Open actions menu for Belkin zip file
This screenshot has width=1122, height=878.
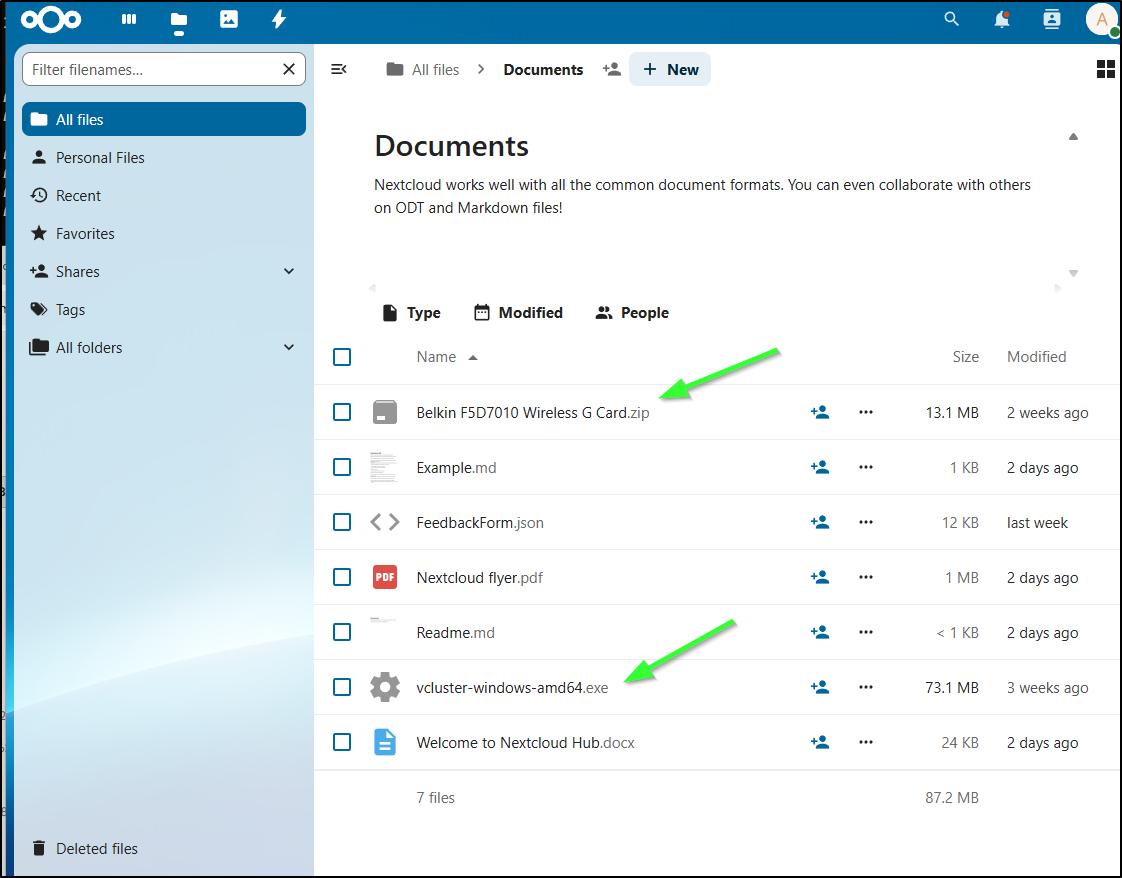click(x=866, y=412)
